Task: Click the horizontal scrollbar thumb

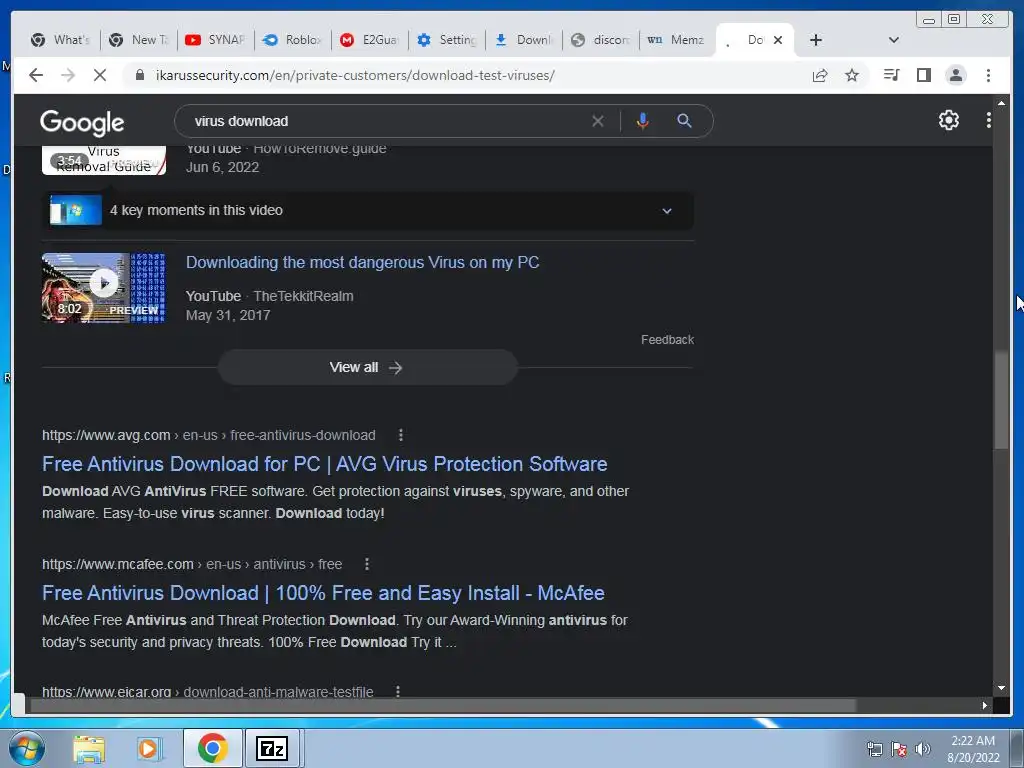Action: point(443,705)
